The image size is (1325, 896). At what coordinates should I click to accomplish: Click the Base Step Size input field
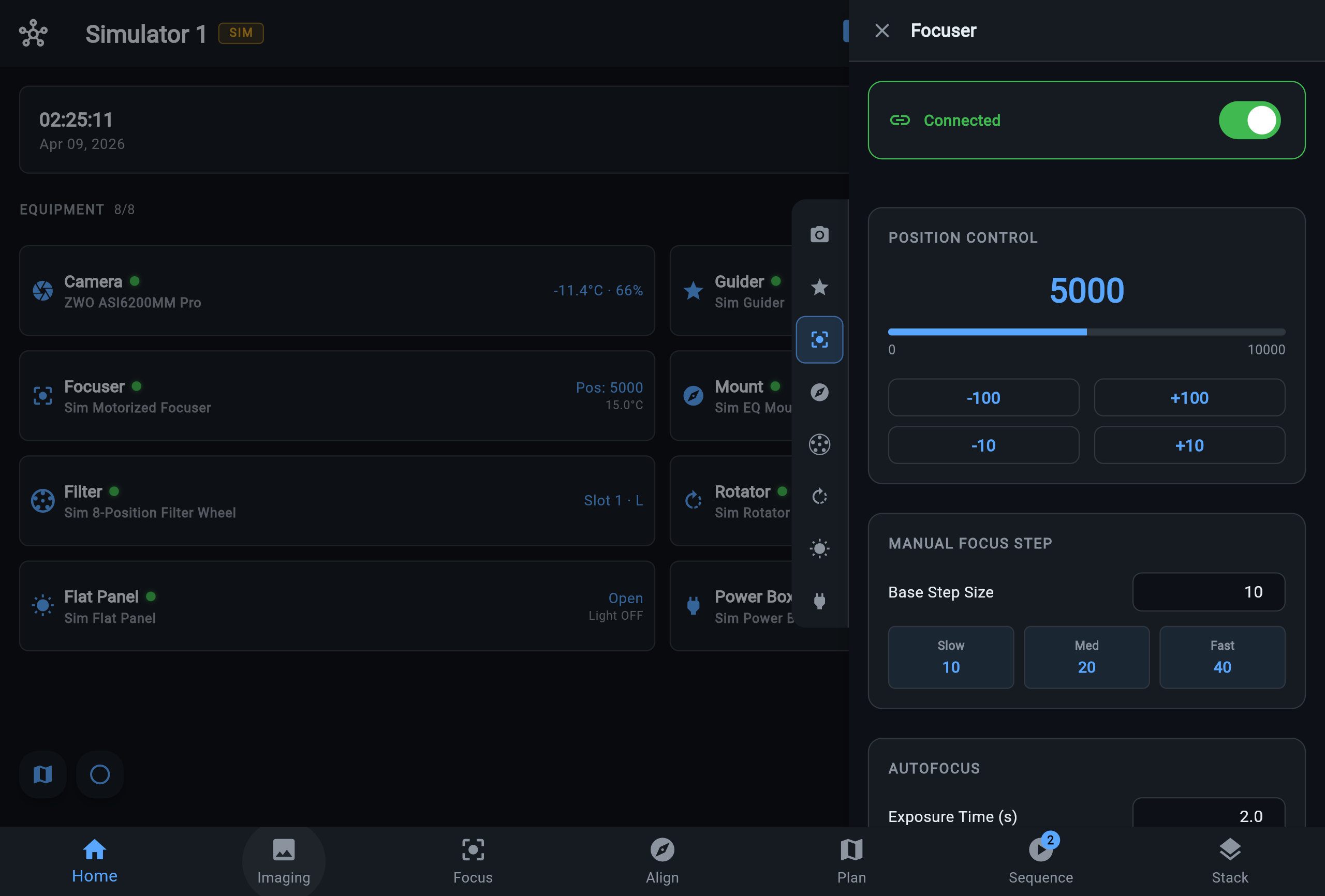1209,592
